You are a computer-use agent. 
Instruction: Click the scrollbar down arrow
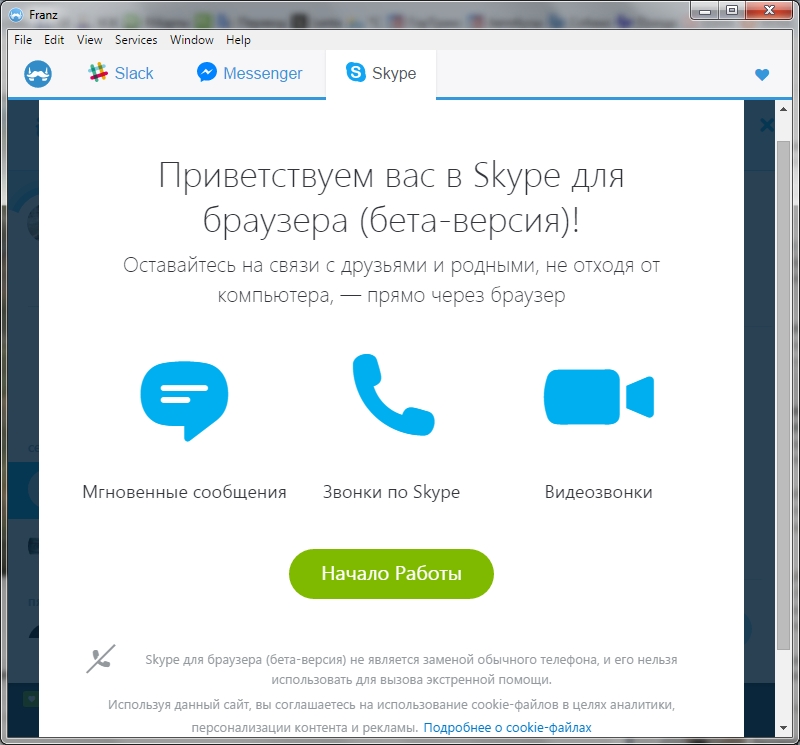coord(783,728)
